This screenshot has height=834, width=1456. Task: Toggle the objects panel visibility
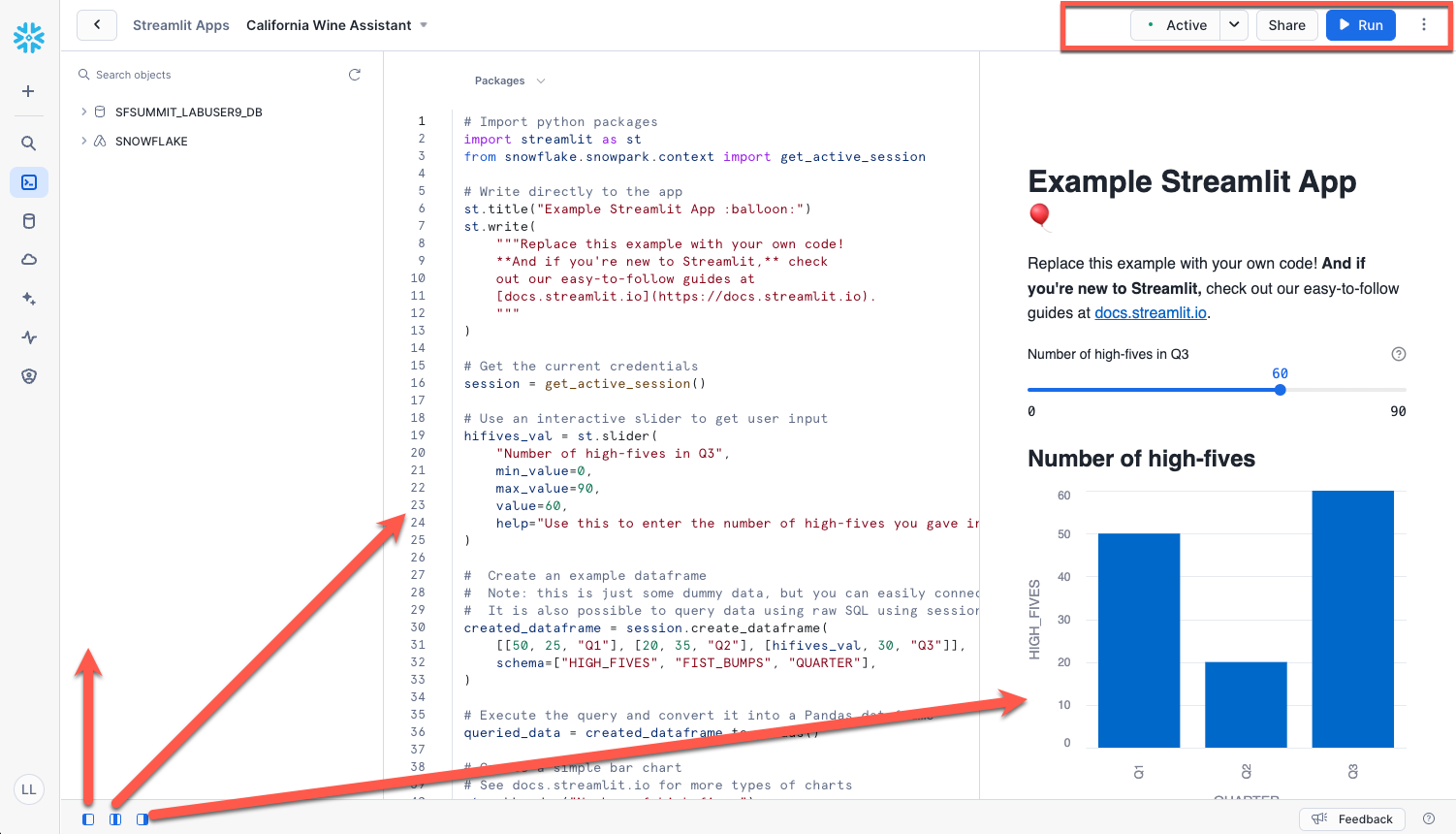coord(87,819)
